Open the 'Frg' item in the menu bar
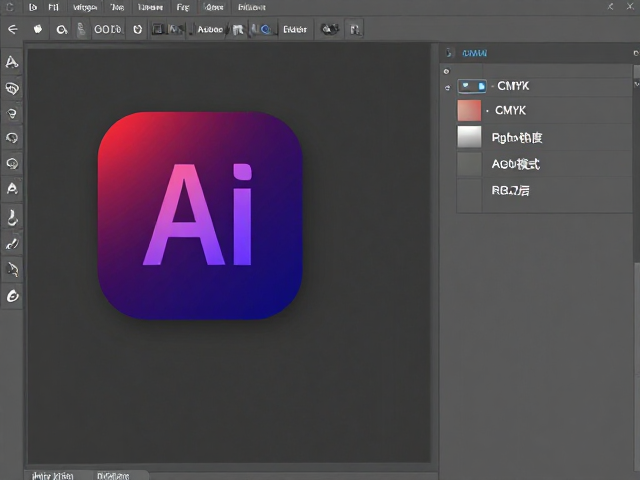This screenshot has height=480, width=640. point(183,7)
